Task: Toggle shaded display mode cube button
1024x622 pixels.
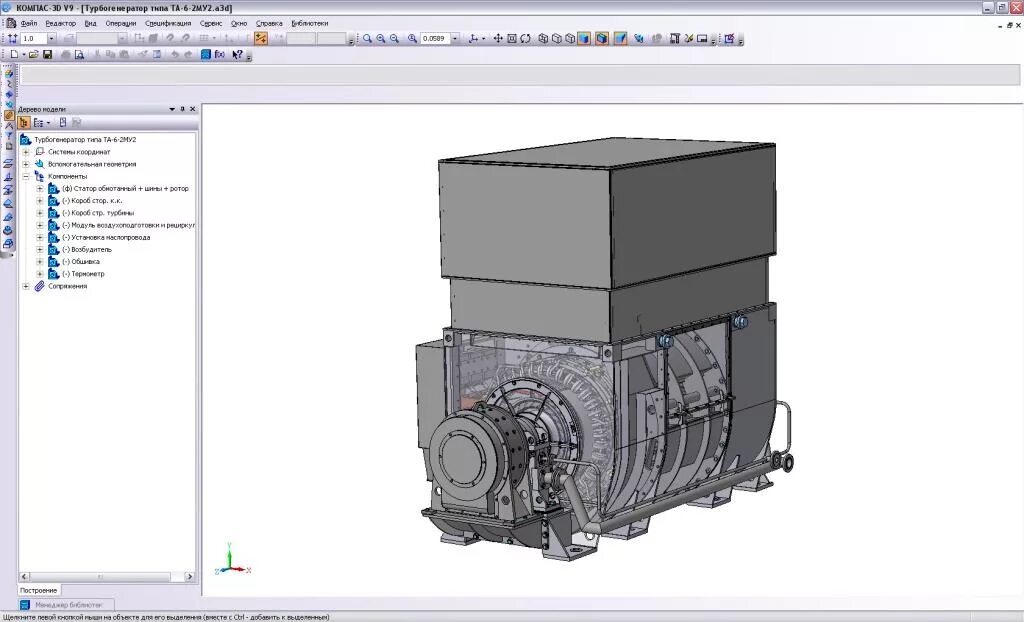Action: 584,39
